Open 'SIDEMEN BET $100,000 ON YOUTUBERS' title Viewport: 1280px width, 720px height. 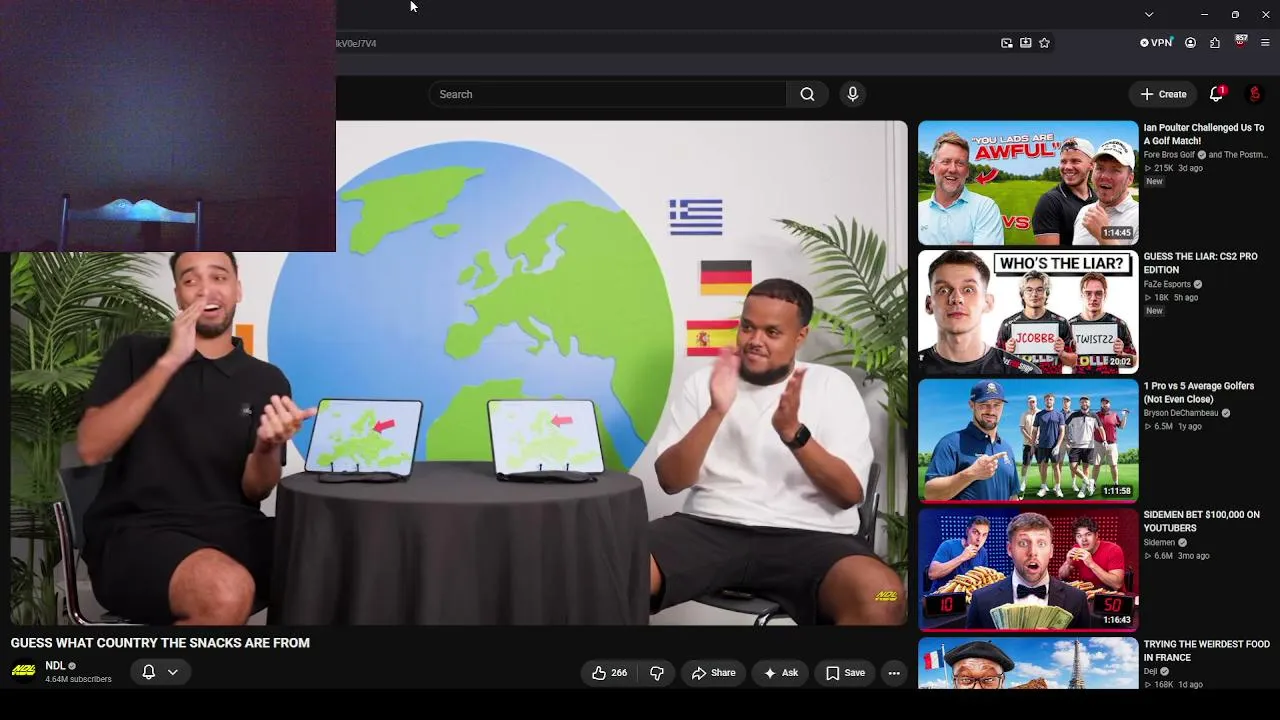(1201, 521)
